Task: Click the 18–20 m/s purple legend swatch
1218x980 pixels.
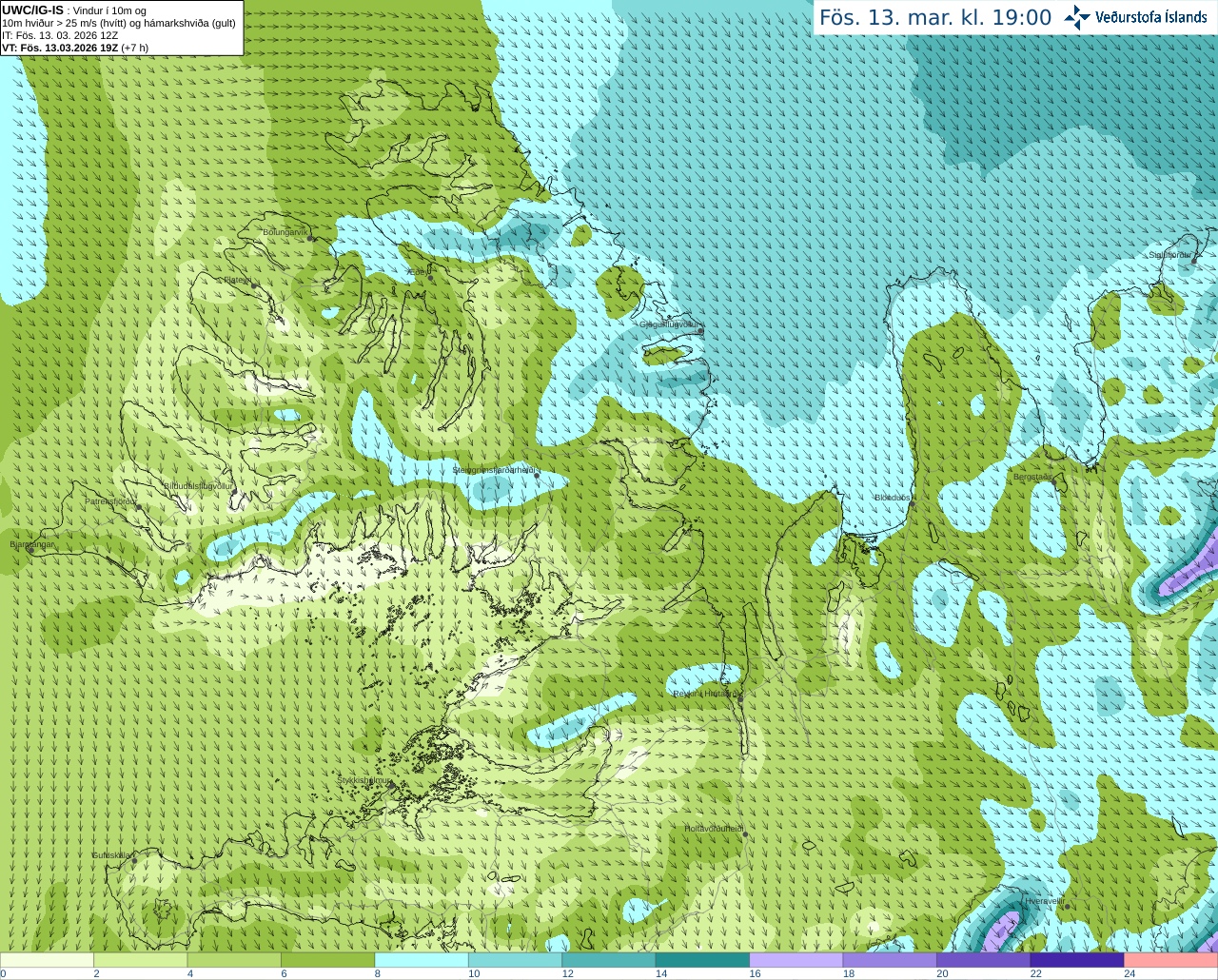Action: click(890, 960)
